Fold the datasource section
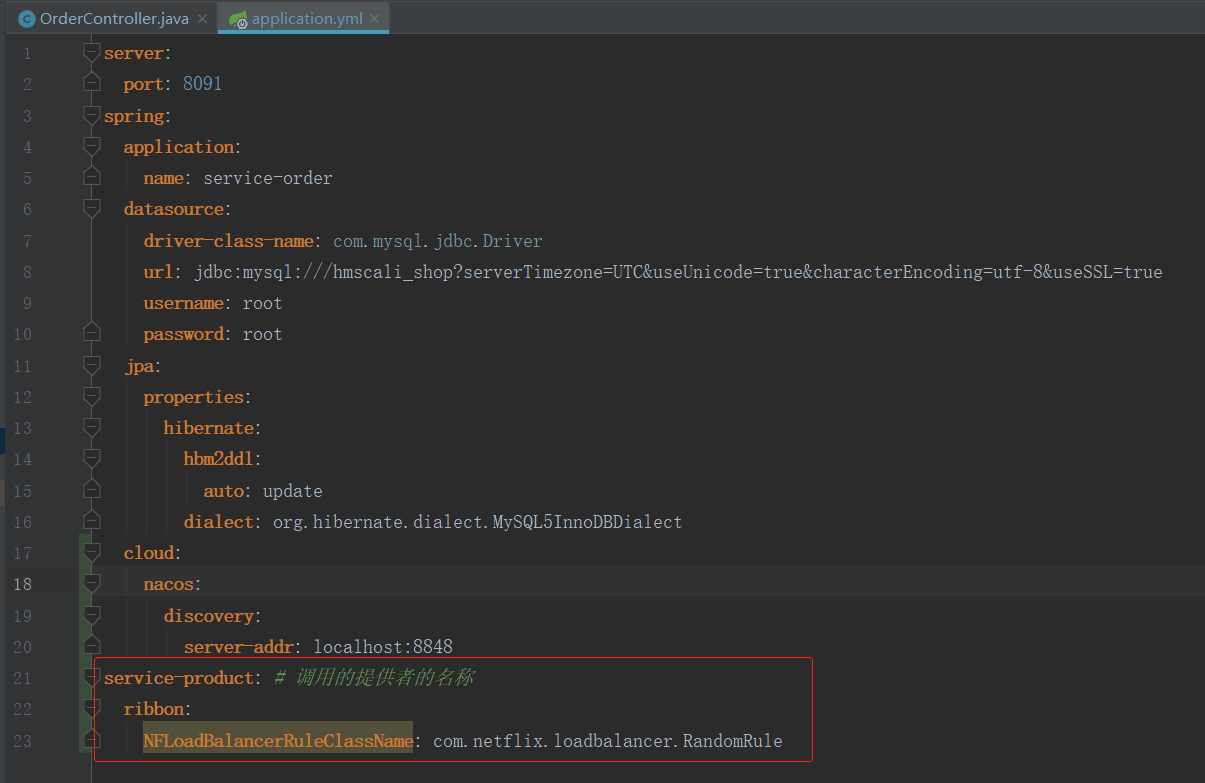 92,209
